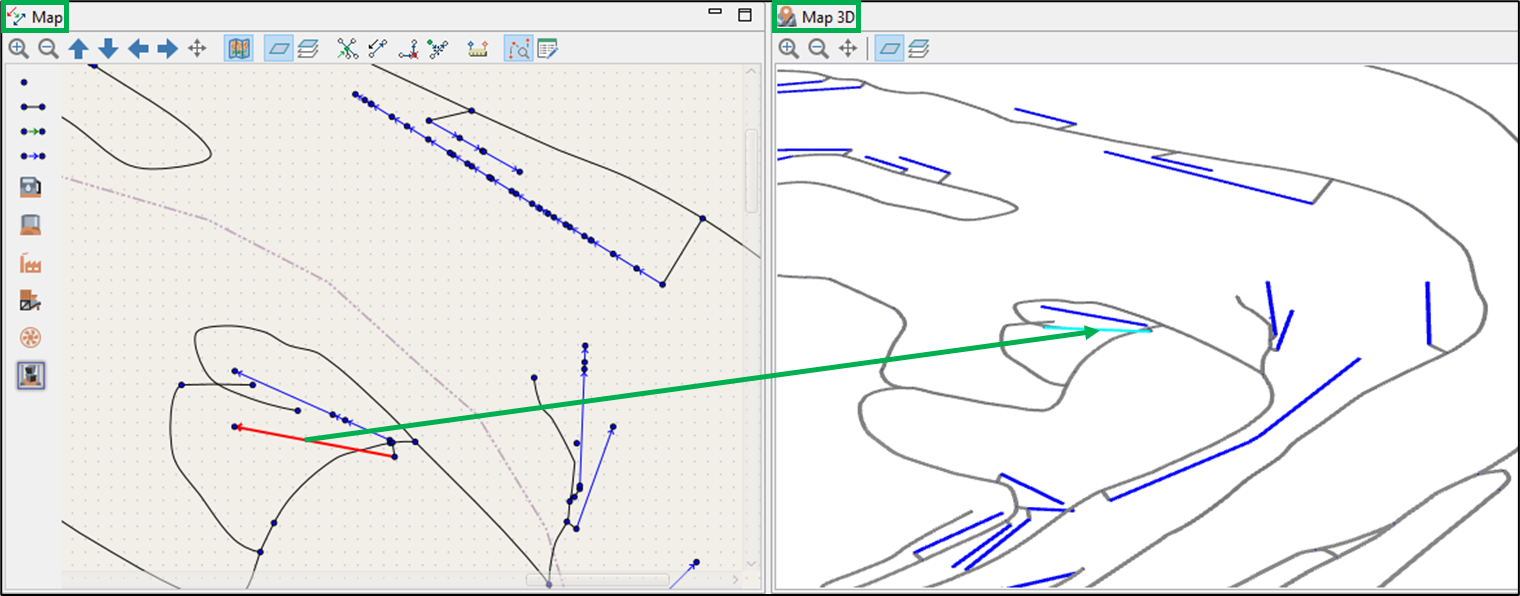
Task: Toggle single layer view in Map 3D
Action: (889, 48)
